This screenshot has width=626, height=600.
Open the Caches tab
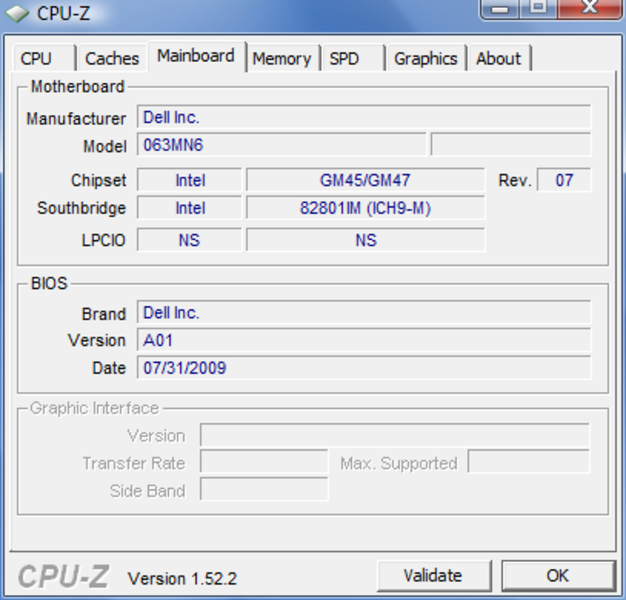(112, 59)
